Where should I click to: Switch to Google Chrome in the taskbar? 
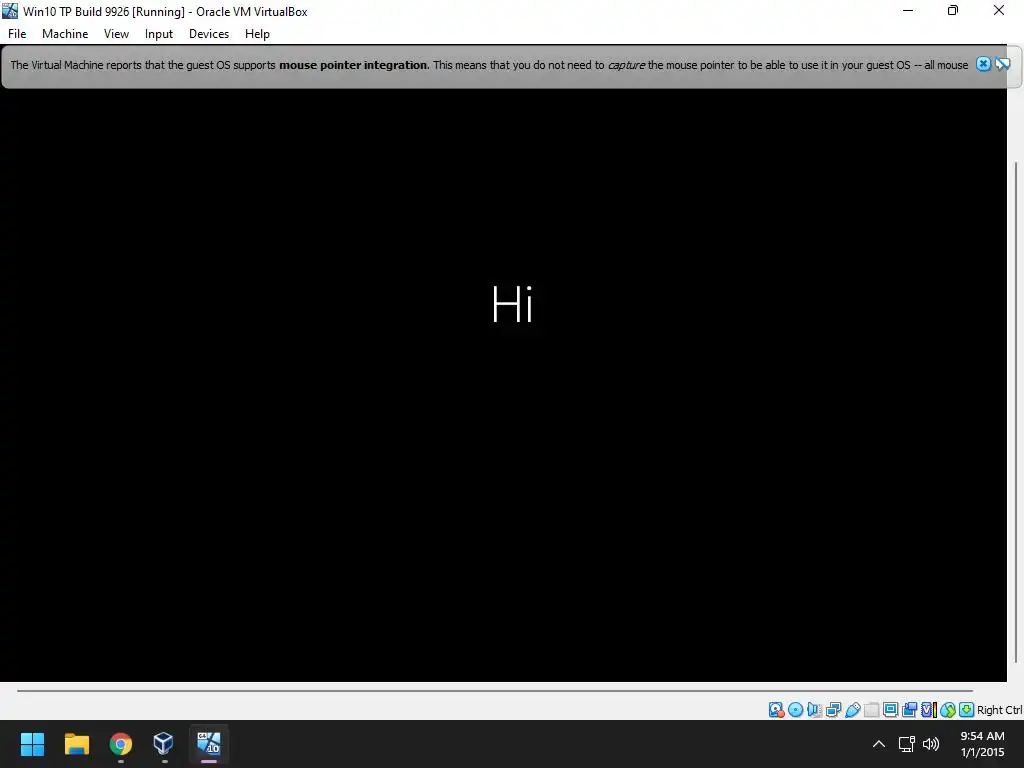pos(121,744)
